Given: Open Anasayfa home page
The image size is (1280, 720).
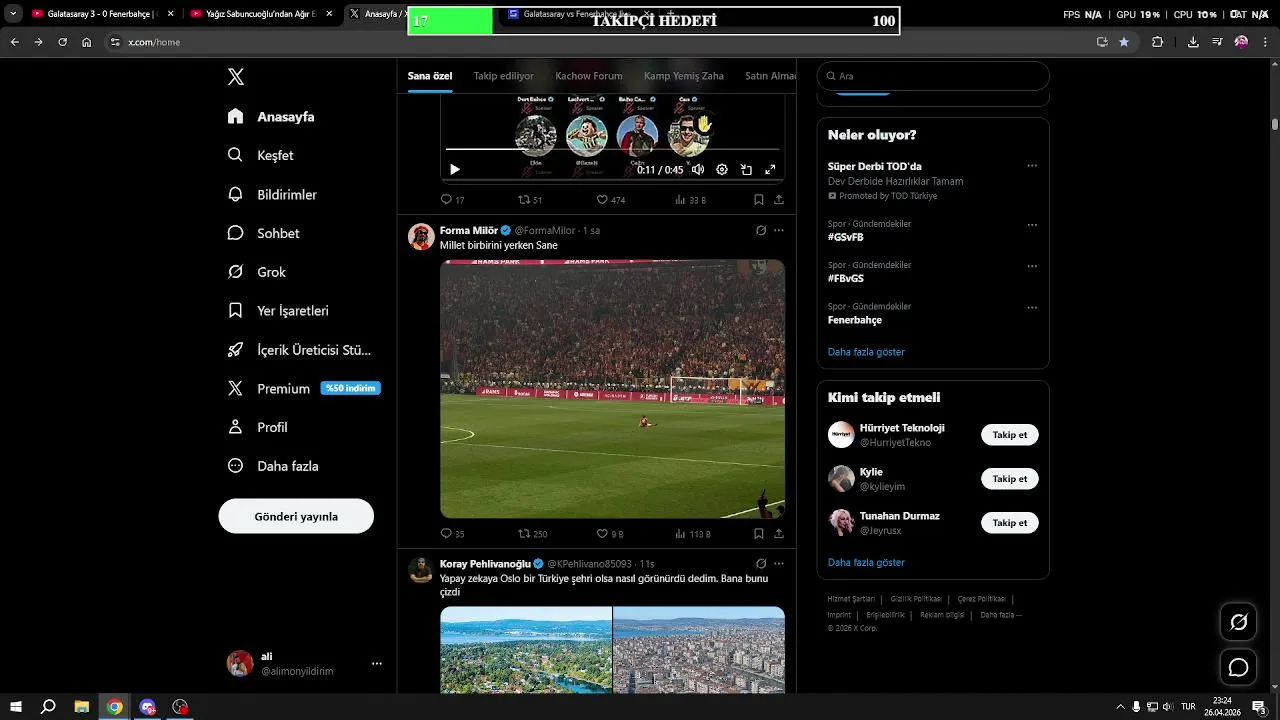Looking at the screenshot, I should [x=271, y=117].
